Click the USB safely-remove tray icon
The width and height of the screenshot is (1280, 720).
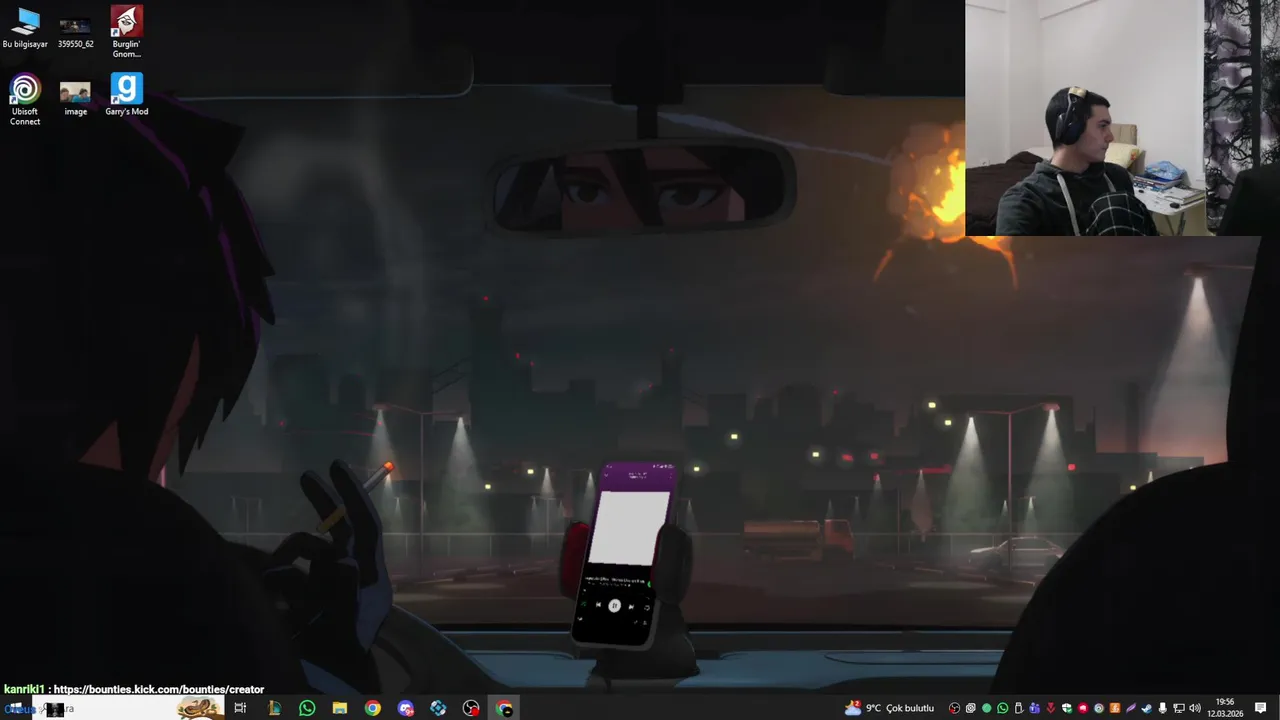point(1018,708)
